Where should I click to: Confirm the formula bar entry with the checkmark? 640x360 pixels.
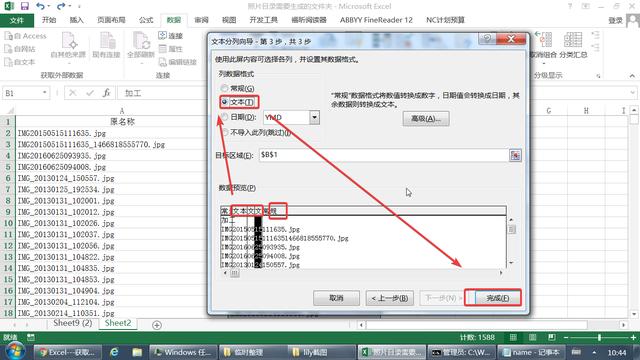(90, 93)
